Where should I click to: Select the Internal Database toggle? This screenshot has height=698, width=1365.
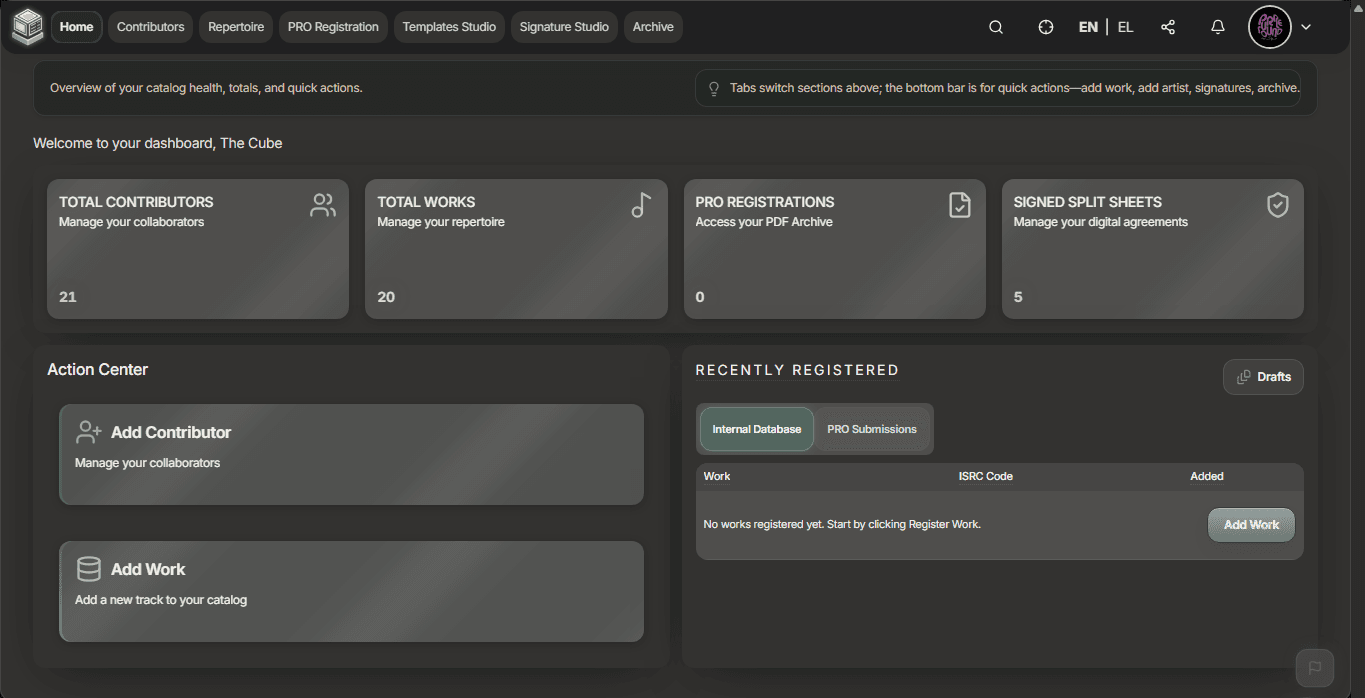tap(757, 429)
